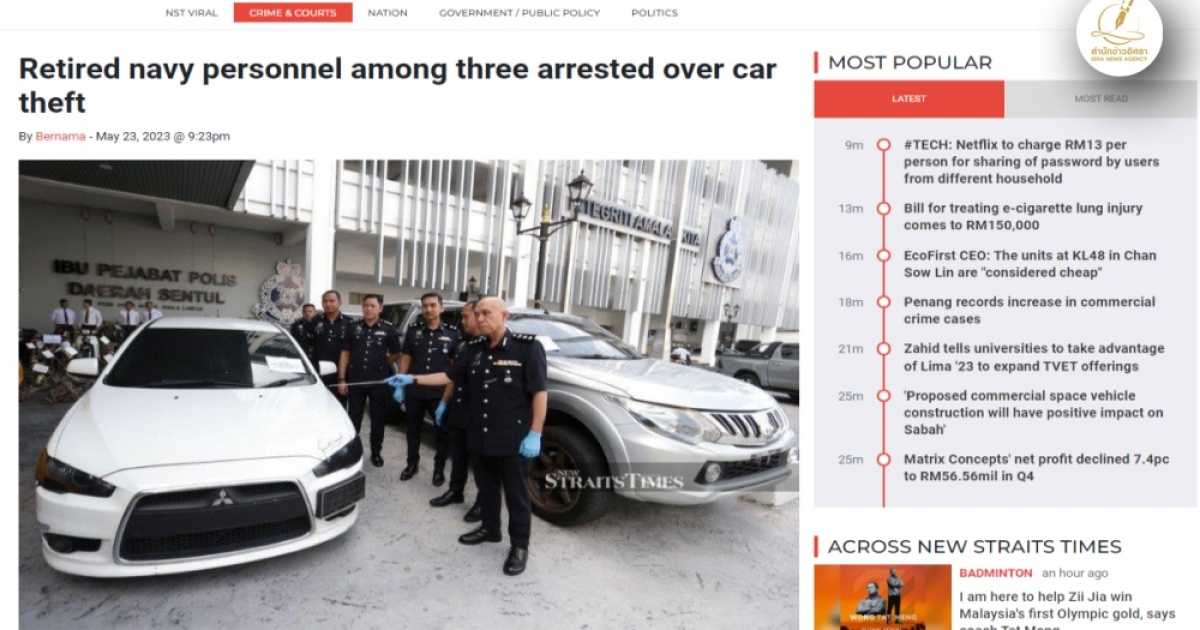
Task: Read the EcoFirst CEO KL48 article
Action: coord(1029,264)
